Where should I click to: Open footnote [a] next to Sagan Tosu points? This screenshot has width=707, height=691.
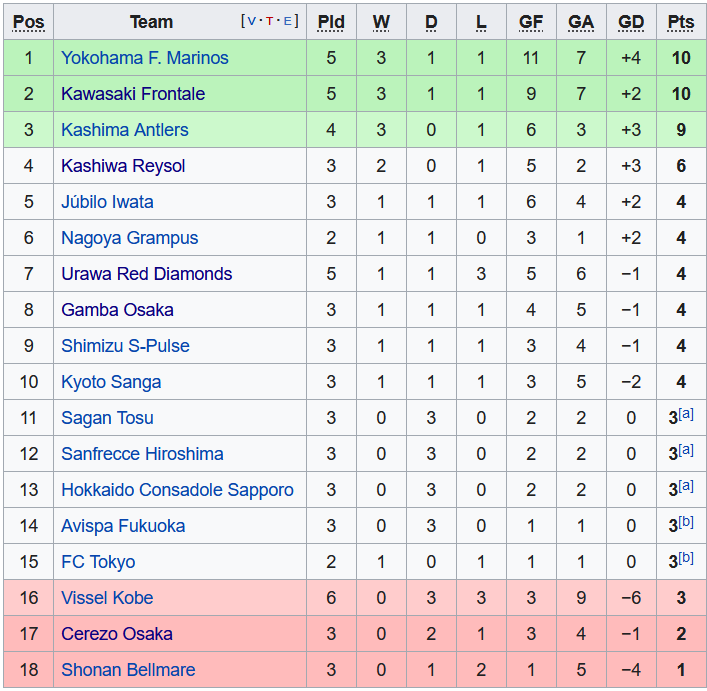tap(686, 414)
